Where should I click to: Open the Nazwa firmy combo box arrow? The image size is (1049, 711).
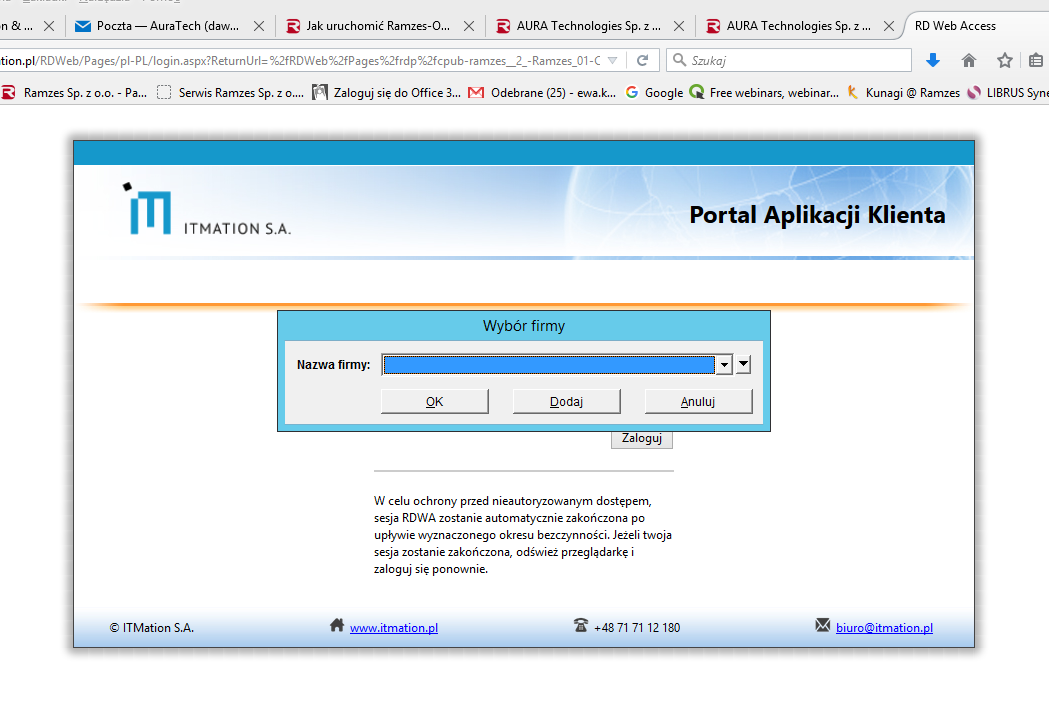point(724,365)
